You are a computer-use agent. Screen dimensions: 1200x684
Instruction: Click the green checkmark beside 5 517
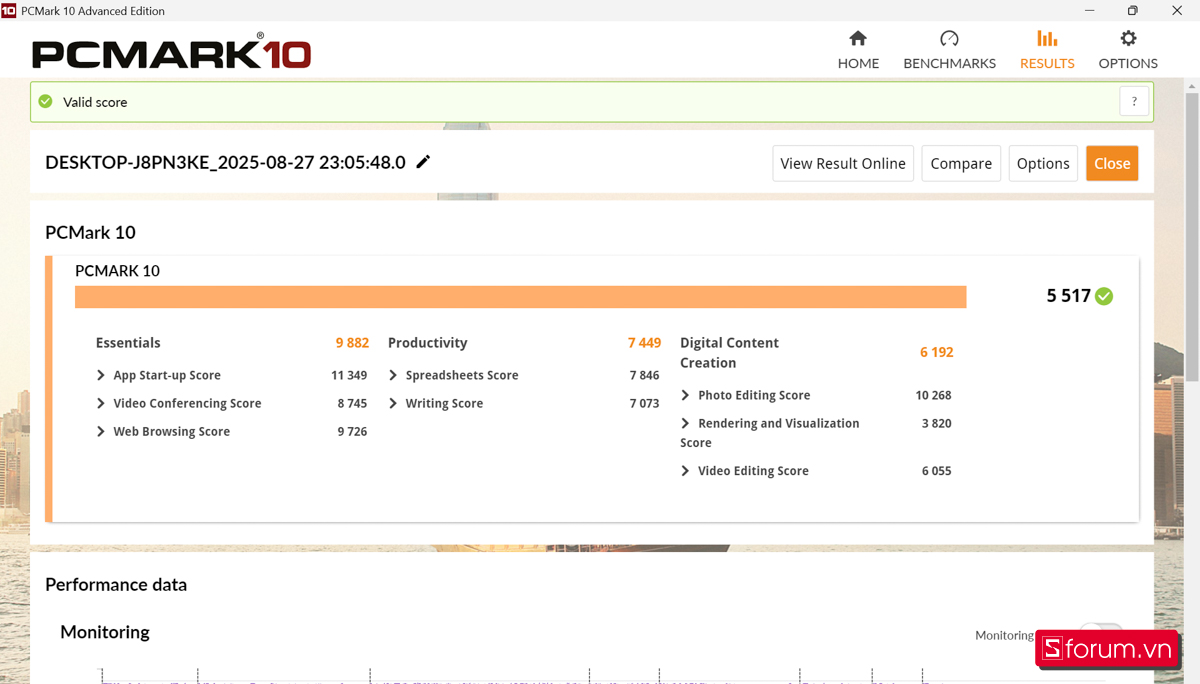[x=1104, y=296]
